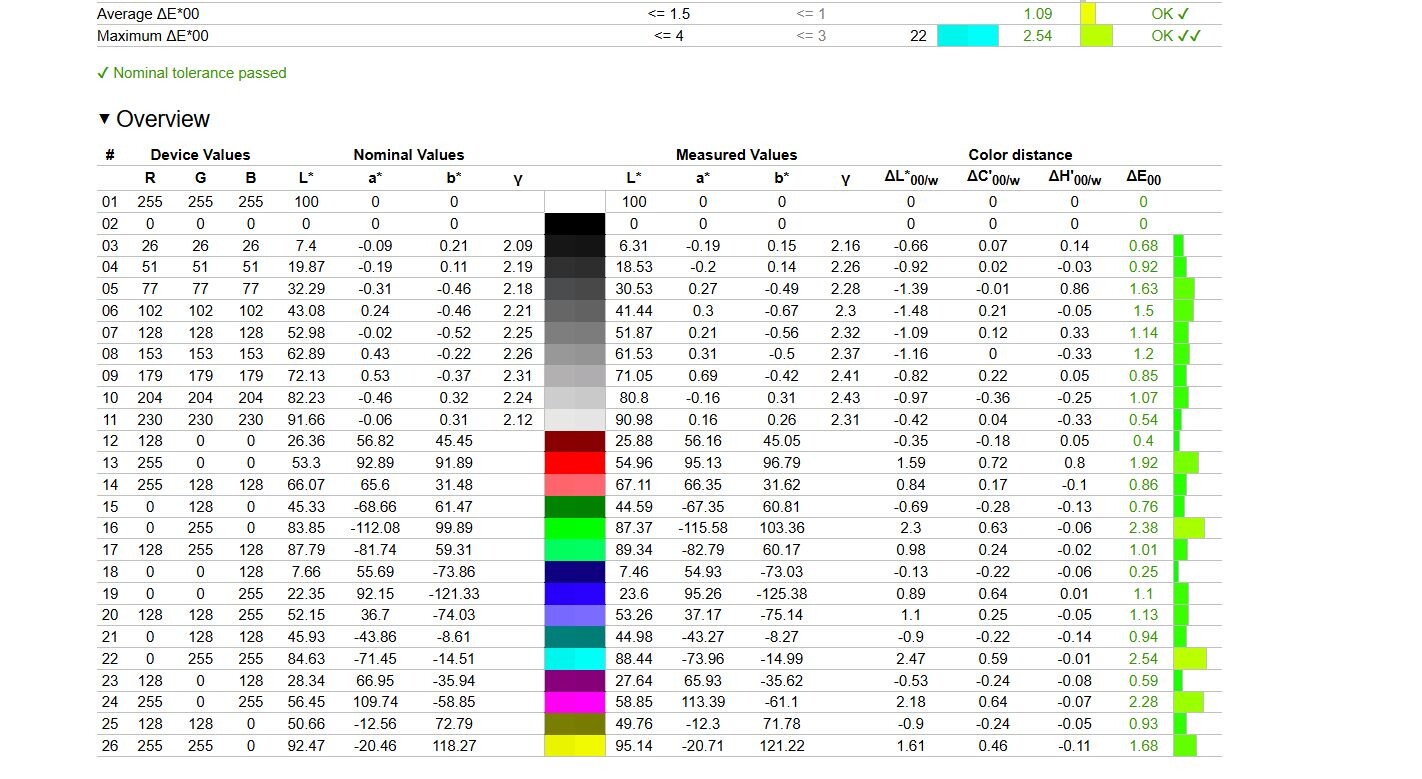Click the blue swatch in row 19
Viewport: 1422px width, 779px height.
click(x=575, y=593)
